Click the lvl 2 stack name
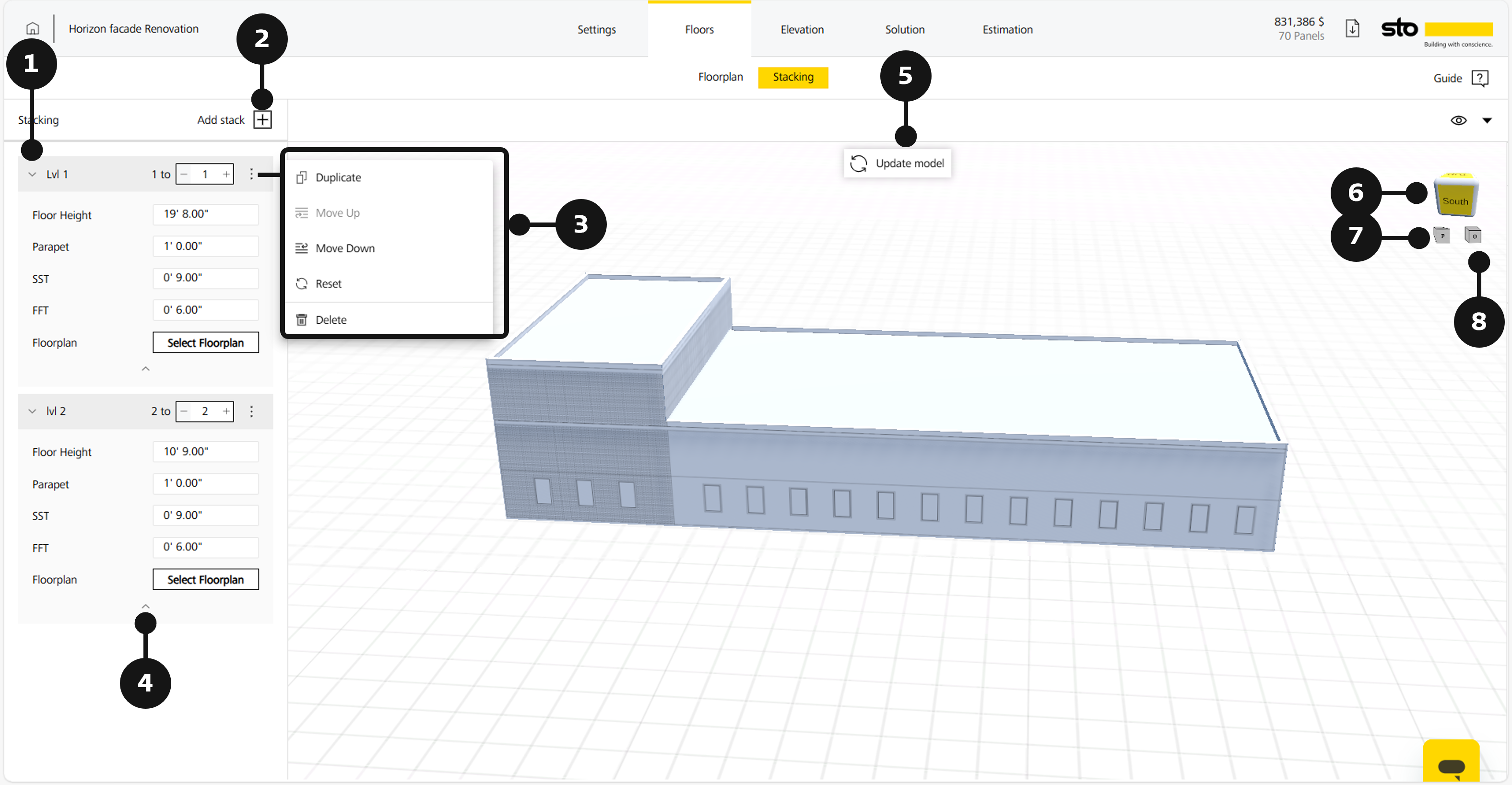Screen dimensions: 1512x785 pos(56,411)
